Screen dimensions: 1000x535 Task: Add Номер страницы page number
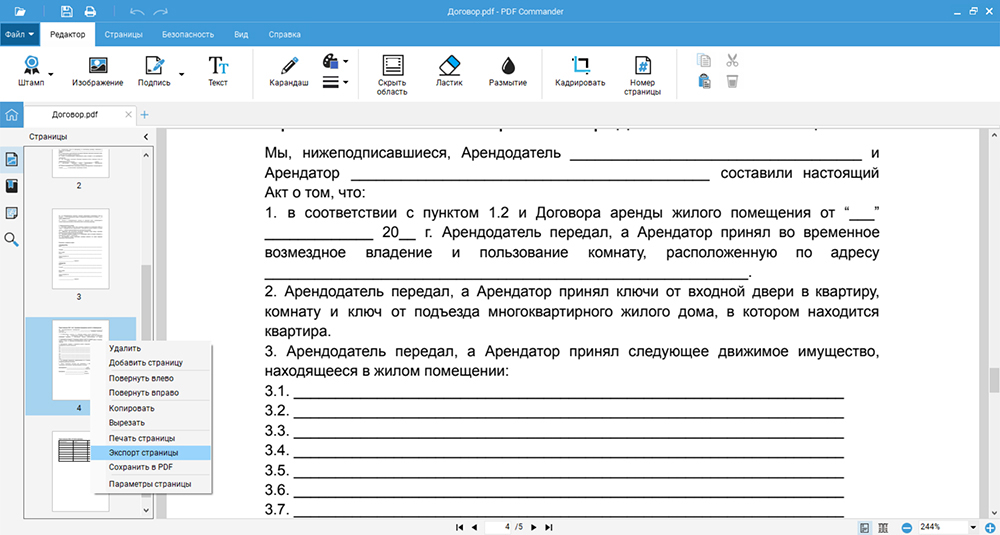[642, 75]
